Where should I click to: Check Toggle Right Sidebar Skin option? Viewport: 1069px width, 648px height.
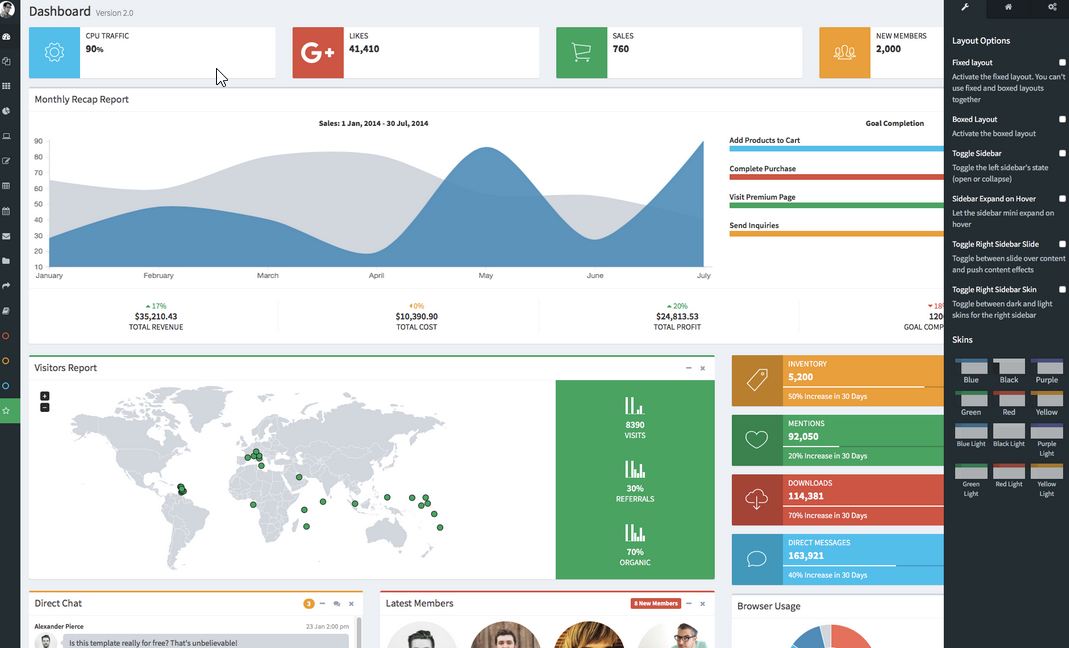click(x=1062, y=290)
